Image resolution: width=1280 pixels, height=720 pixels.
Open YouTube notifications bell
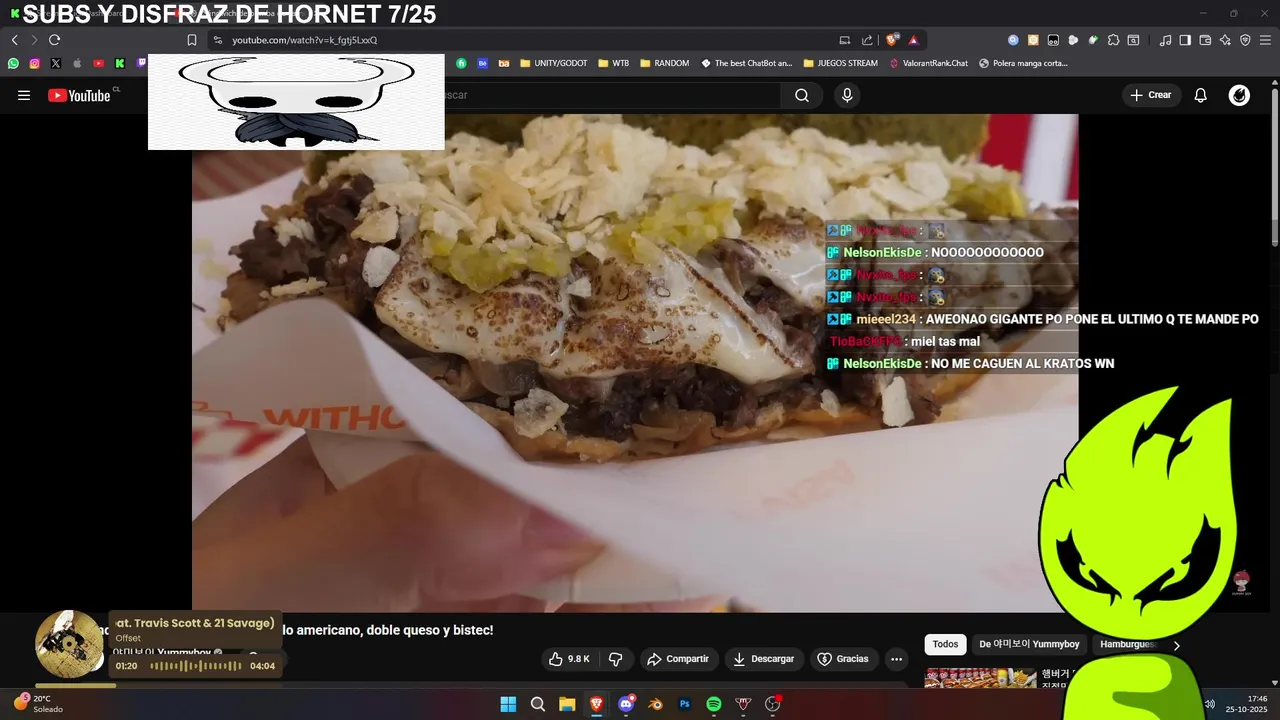click(x=1201, y=95)
